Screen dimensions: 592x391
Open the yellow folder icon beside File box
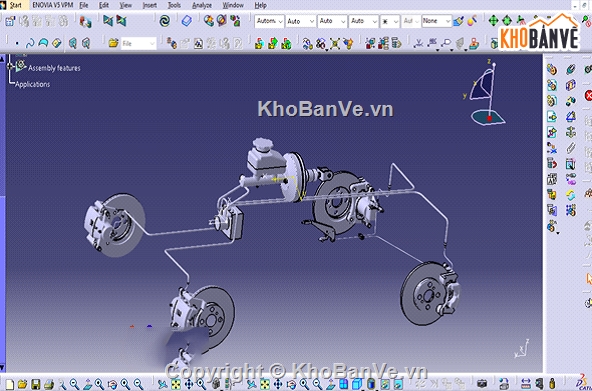coord(113,43)
